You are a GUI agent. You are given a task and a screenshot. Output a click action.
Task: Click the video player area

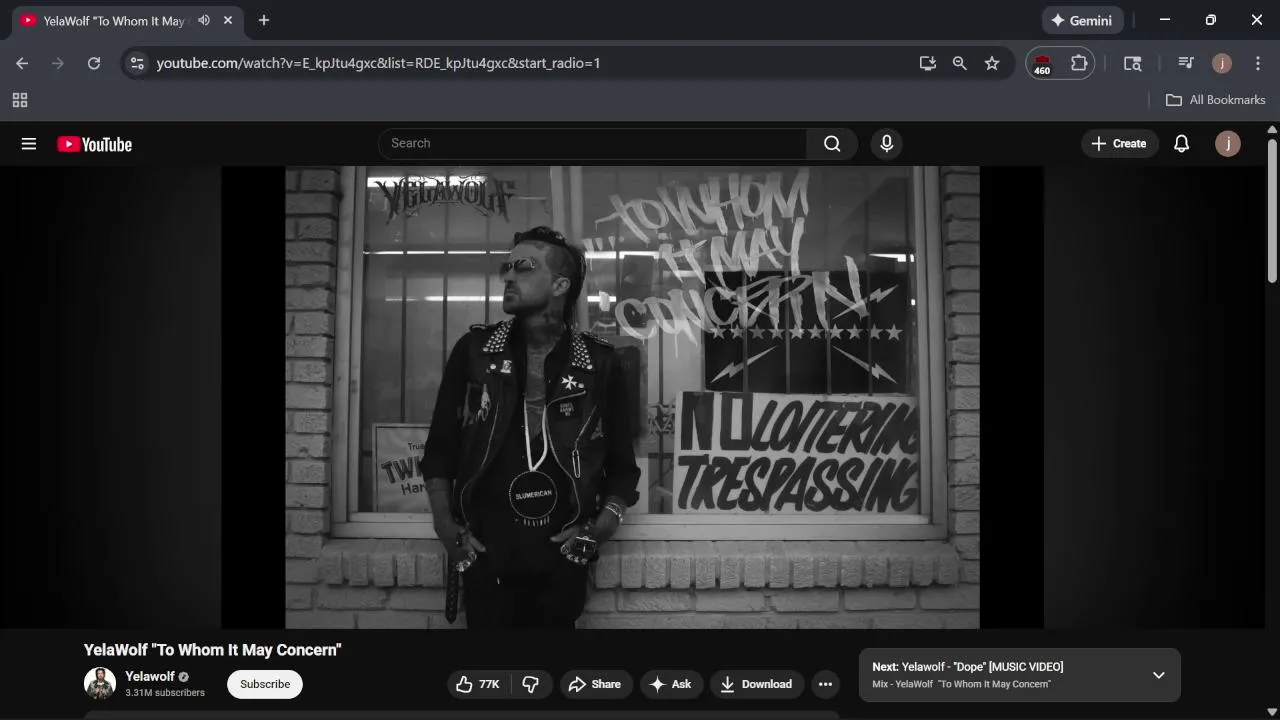632,397
